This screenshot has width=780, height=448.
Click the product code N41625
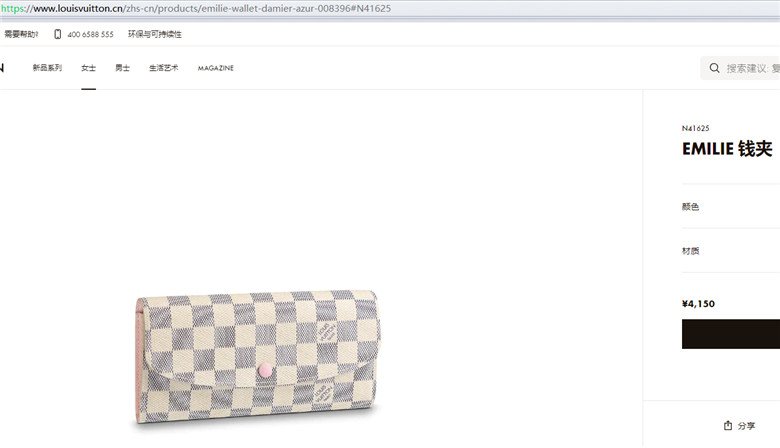(x=695, y=128)
